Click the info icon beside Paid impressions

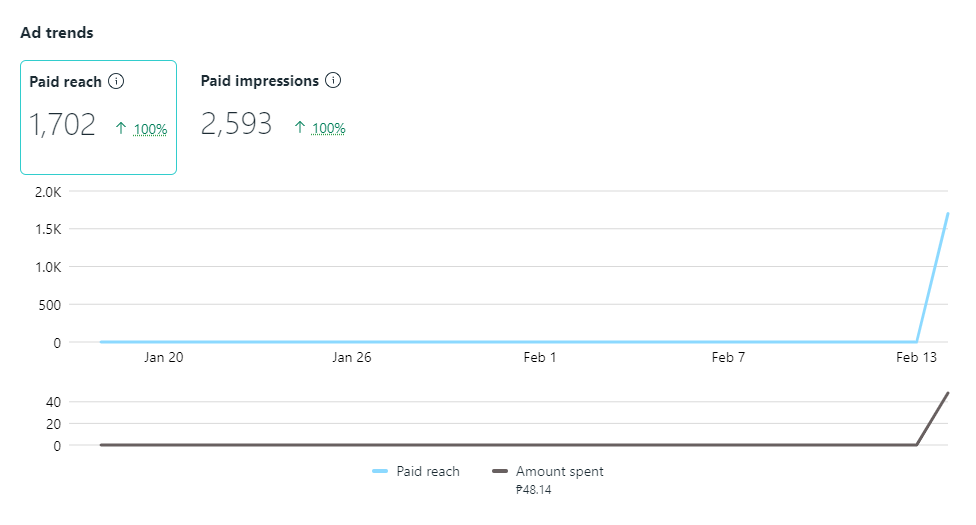pos(334,80)
